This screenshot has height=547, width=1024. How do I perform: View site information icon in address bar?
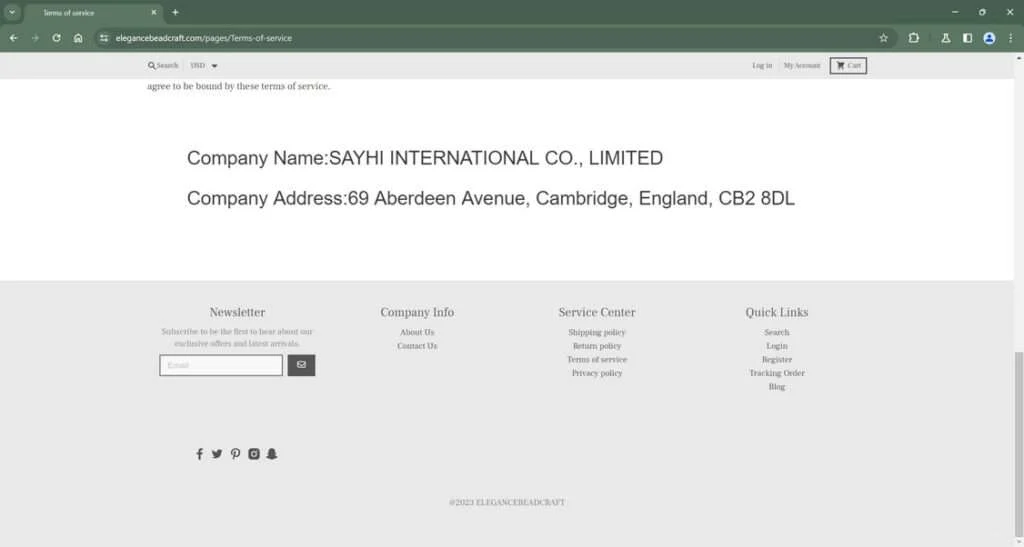pos(104,38)
